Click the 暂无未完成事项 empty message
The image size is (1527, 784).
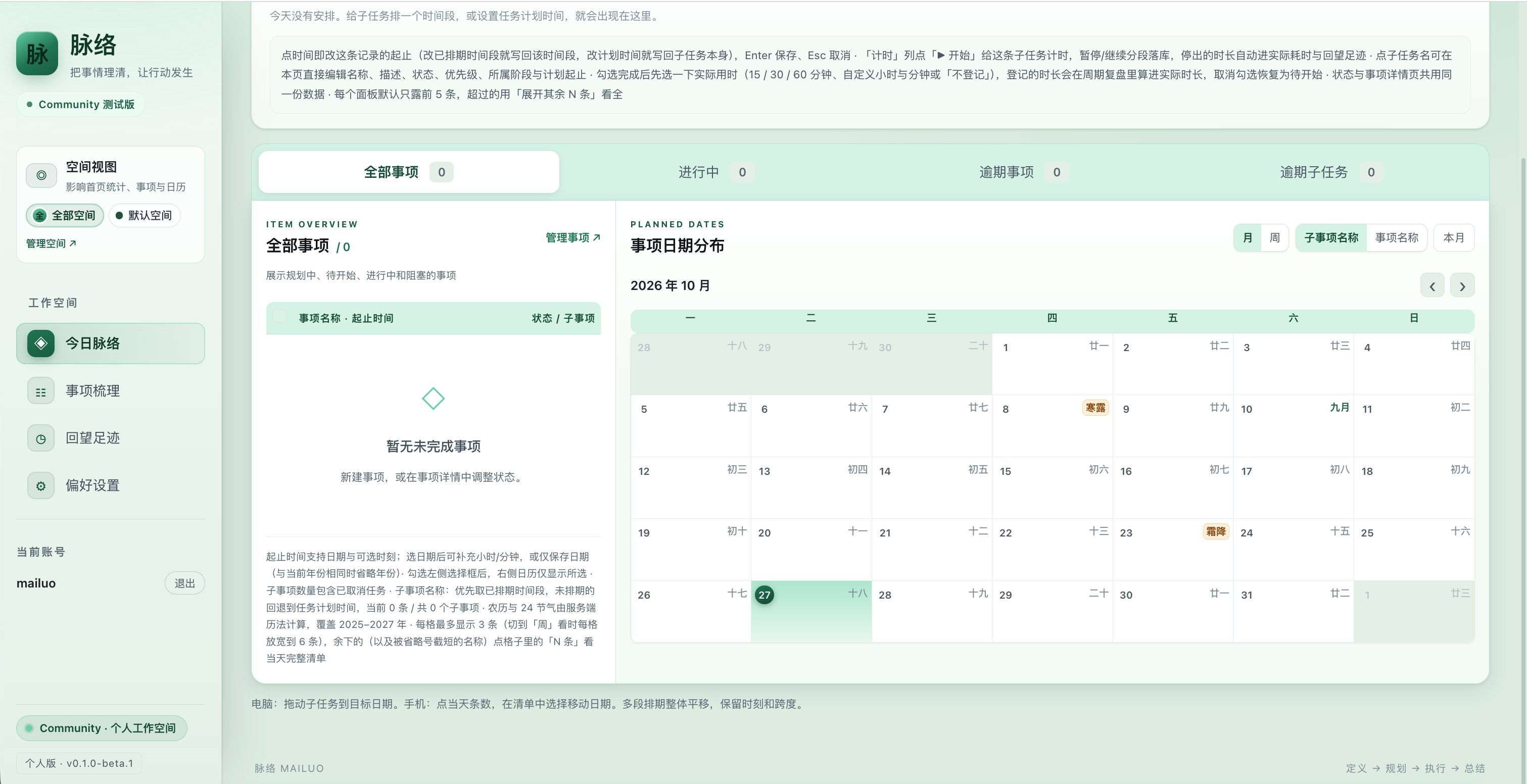click(x=434, y=446)
